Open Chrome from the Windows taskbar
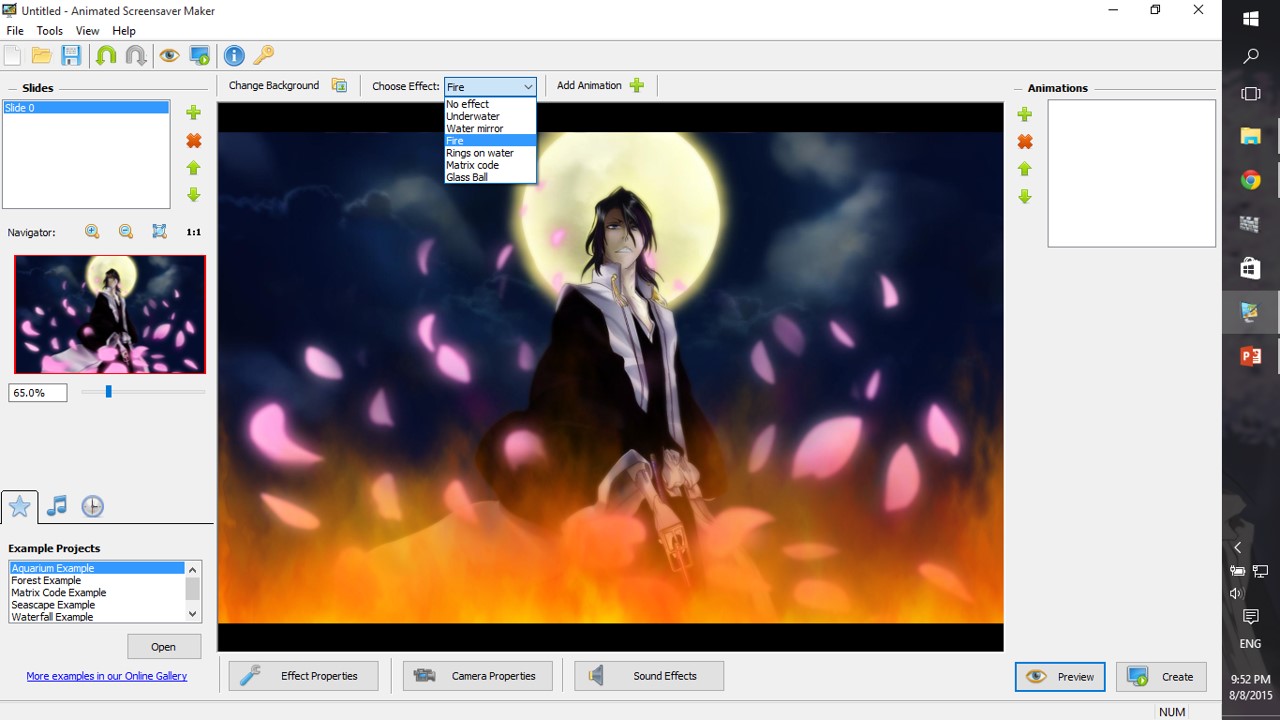This screenshot has height=720, width=1280. tap(1250, 180)
